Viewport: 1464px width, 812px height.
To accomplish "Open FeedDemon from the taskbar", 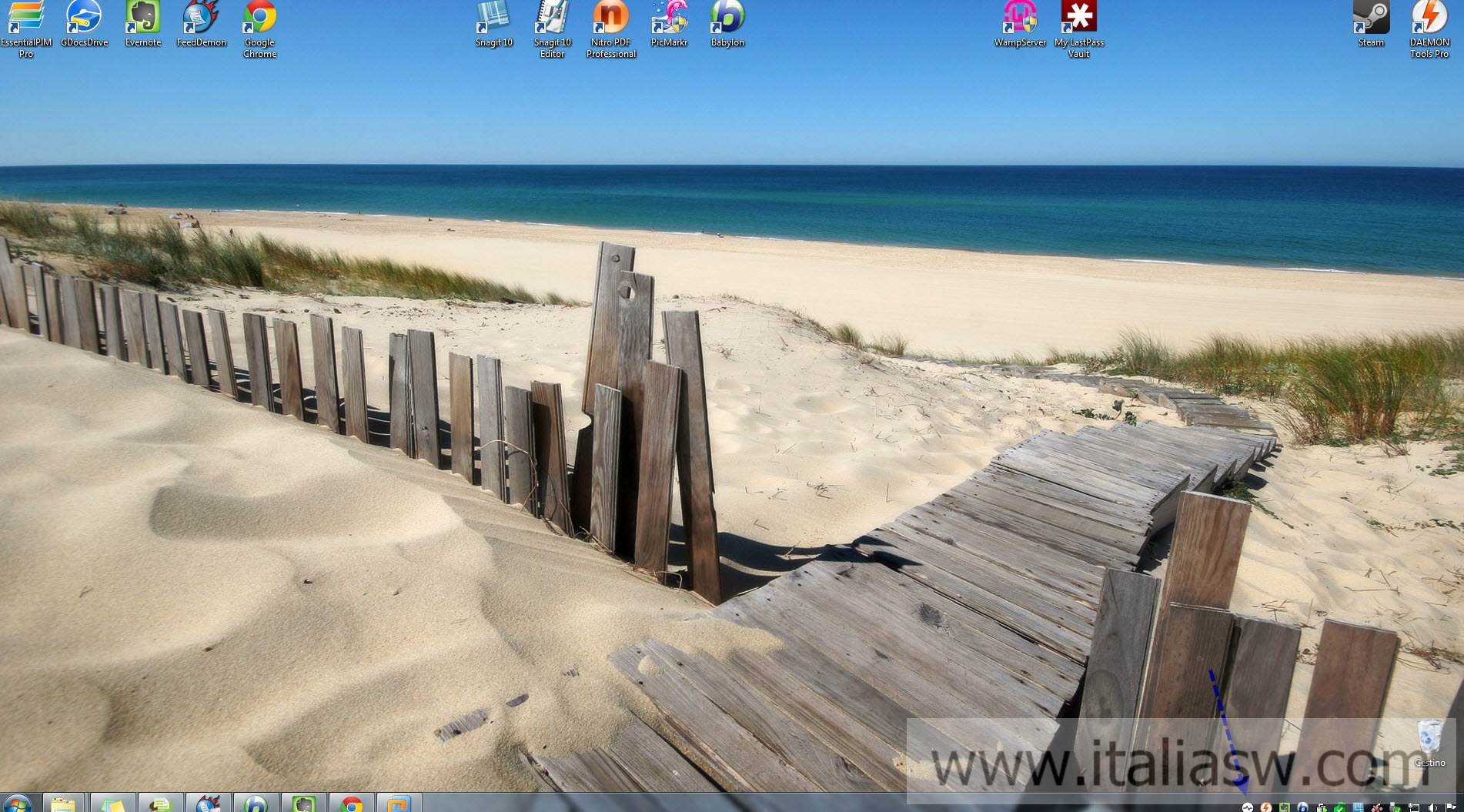I will (208, 804).
